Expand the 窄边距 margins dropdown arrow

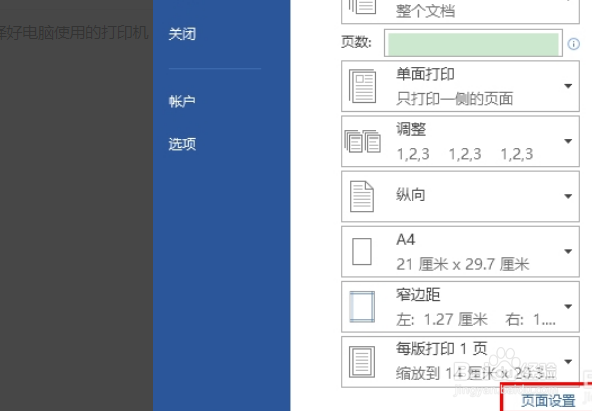click(568, 306)
